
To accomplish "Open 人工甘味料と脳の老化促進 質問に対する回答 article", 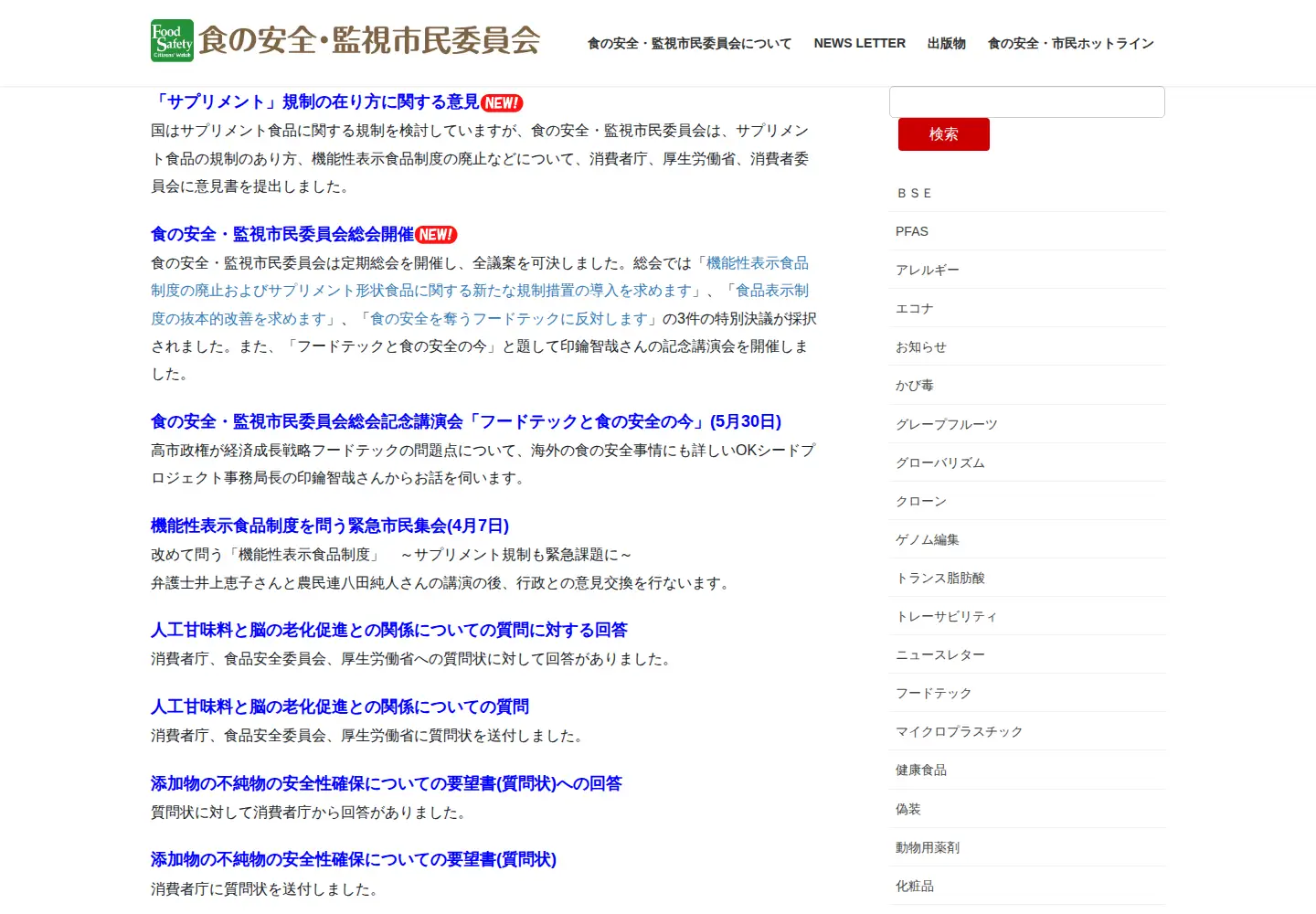I will pyautogui.click(x=389, y=630).
